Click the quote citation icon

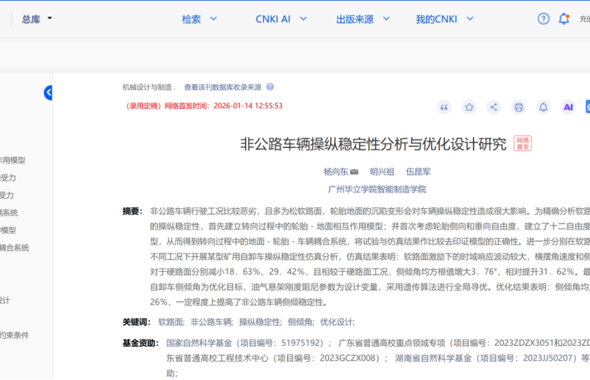pyautogui.click(x=444, y=107)
